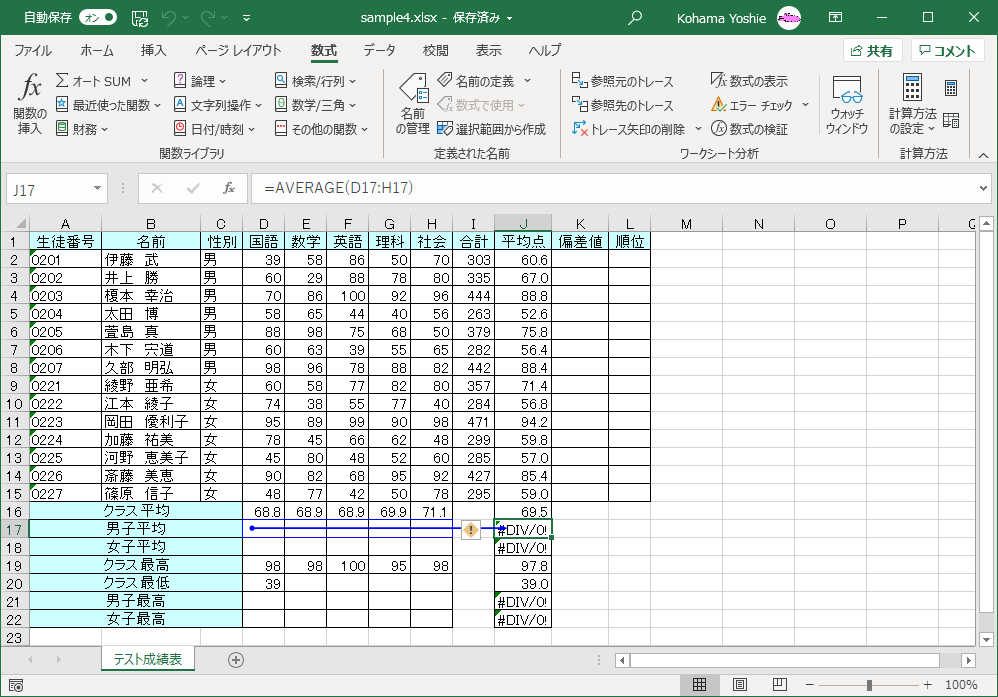Click 参照元のトレース (Trace Precedents) icon
The width and height of the screenshot is (998, 697).
(x=622, y=81)
